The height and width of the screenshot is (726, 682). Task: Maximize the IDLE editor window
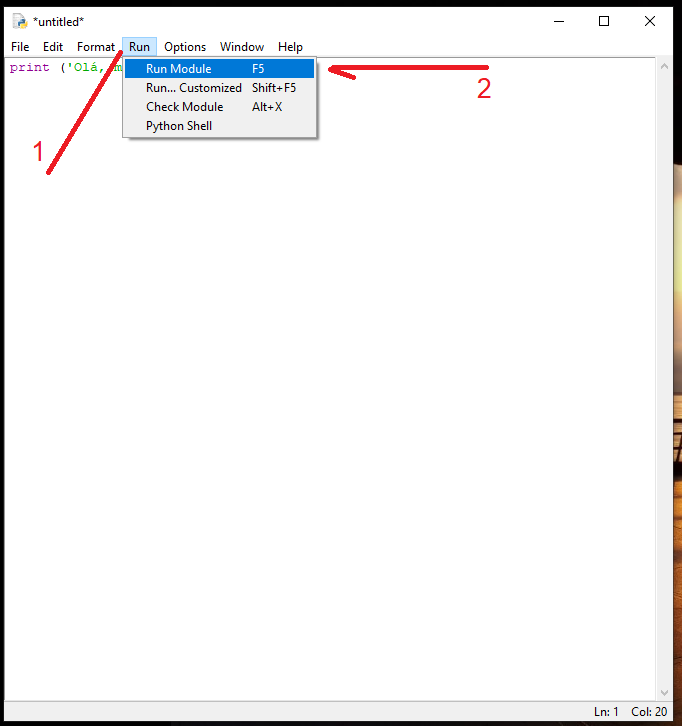(x=604, y=21)
